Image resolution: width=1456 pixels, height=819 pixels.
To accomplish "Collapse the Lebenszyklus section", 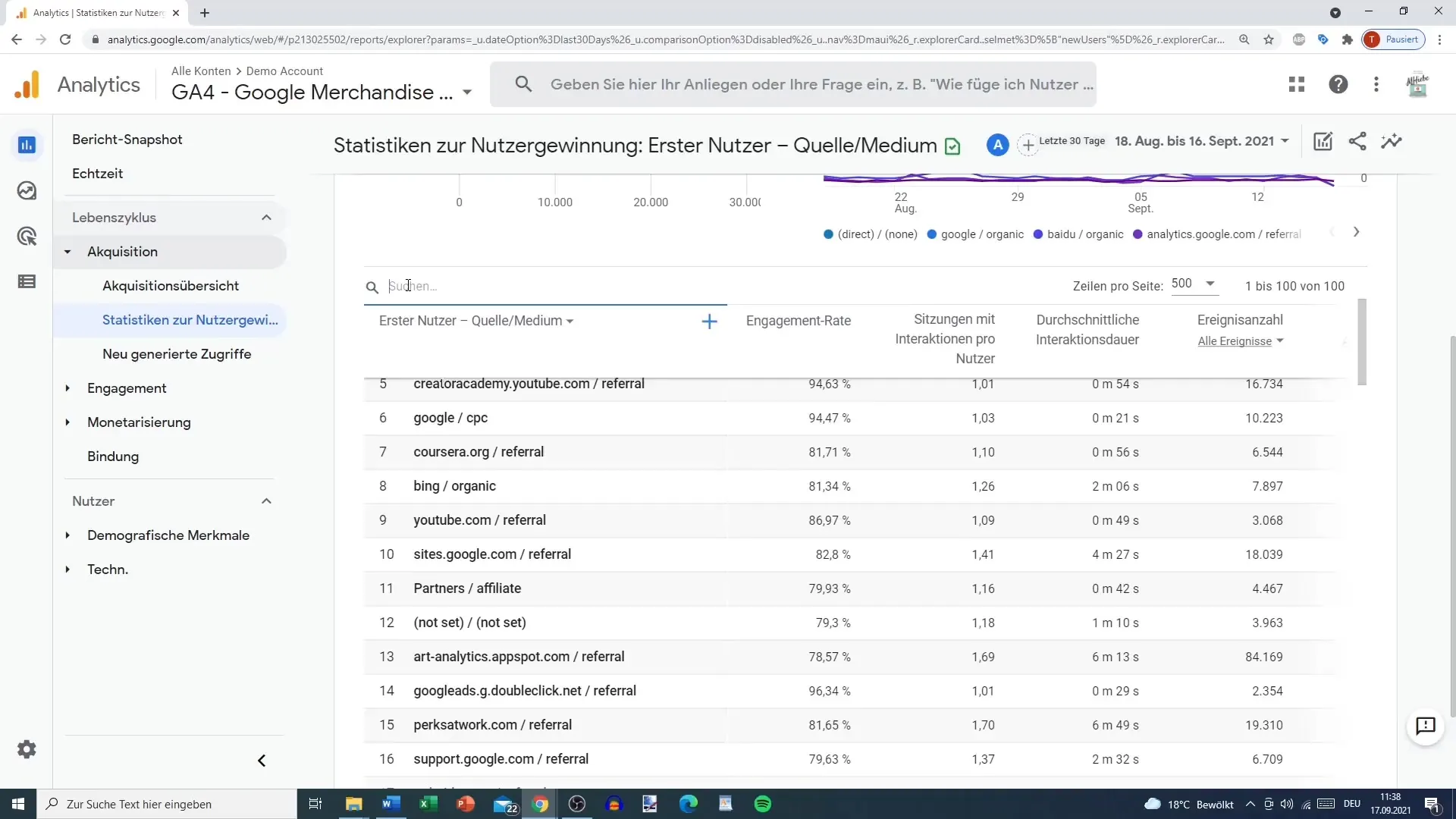I will (x=266, y=218).
